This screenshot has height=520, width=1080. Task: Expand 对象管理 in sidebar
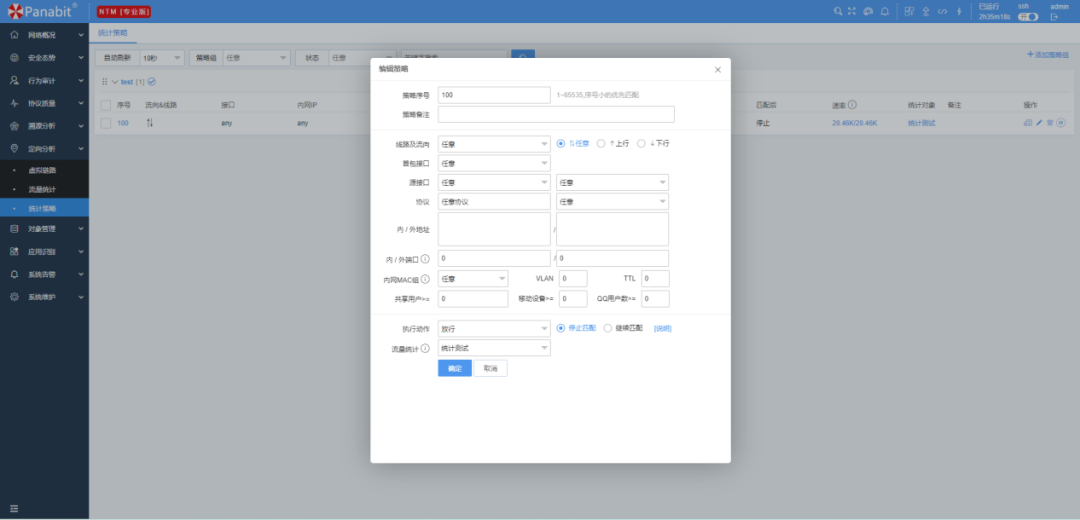point(44,229)
